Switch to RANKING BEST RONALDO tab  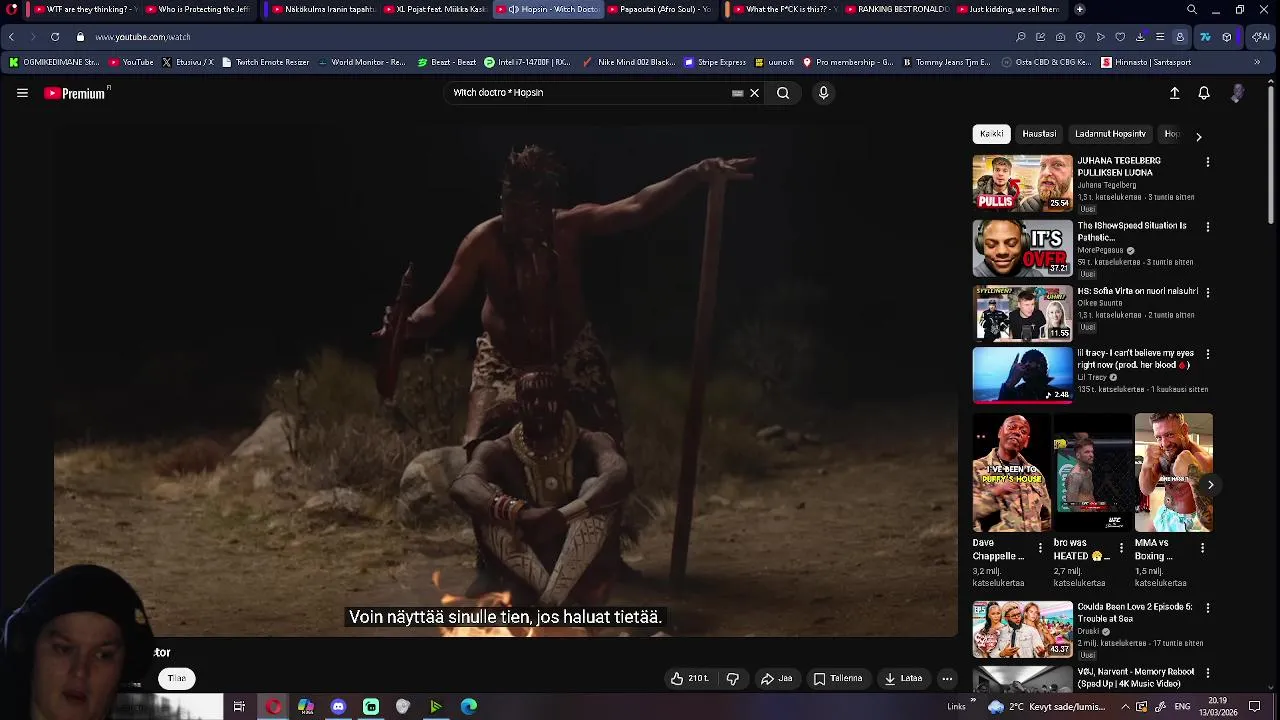897,9
